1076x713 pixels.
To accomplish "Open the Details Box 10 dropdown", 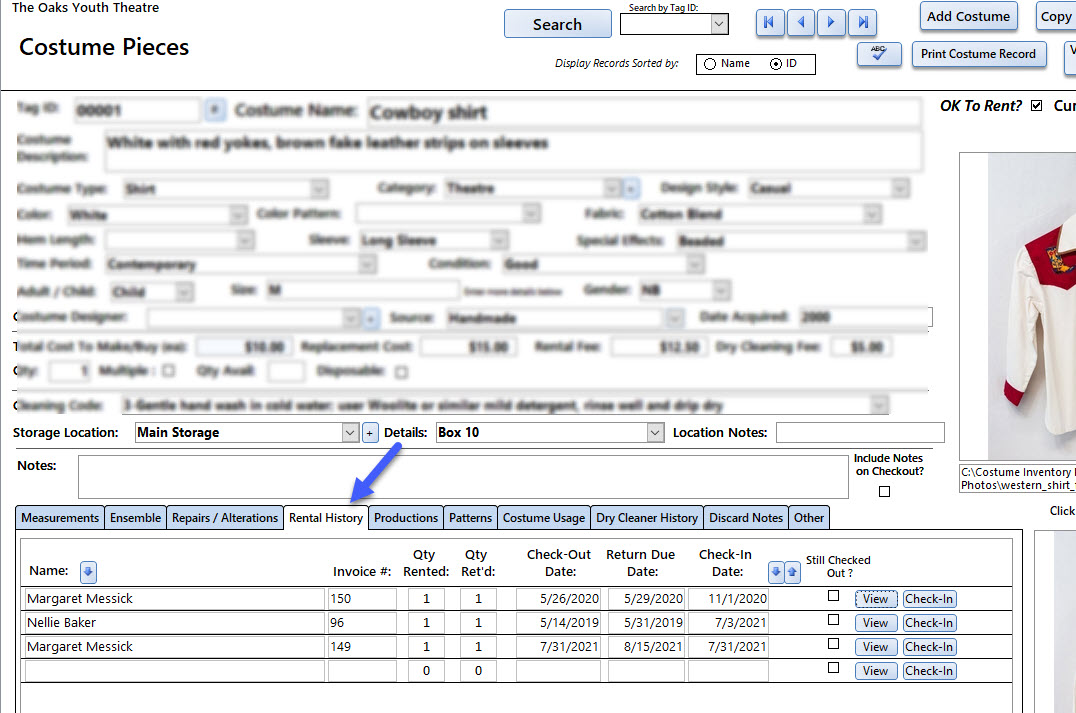I will point(655,433).
